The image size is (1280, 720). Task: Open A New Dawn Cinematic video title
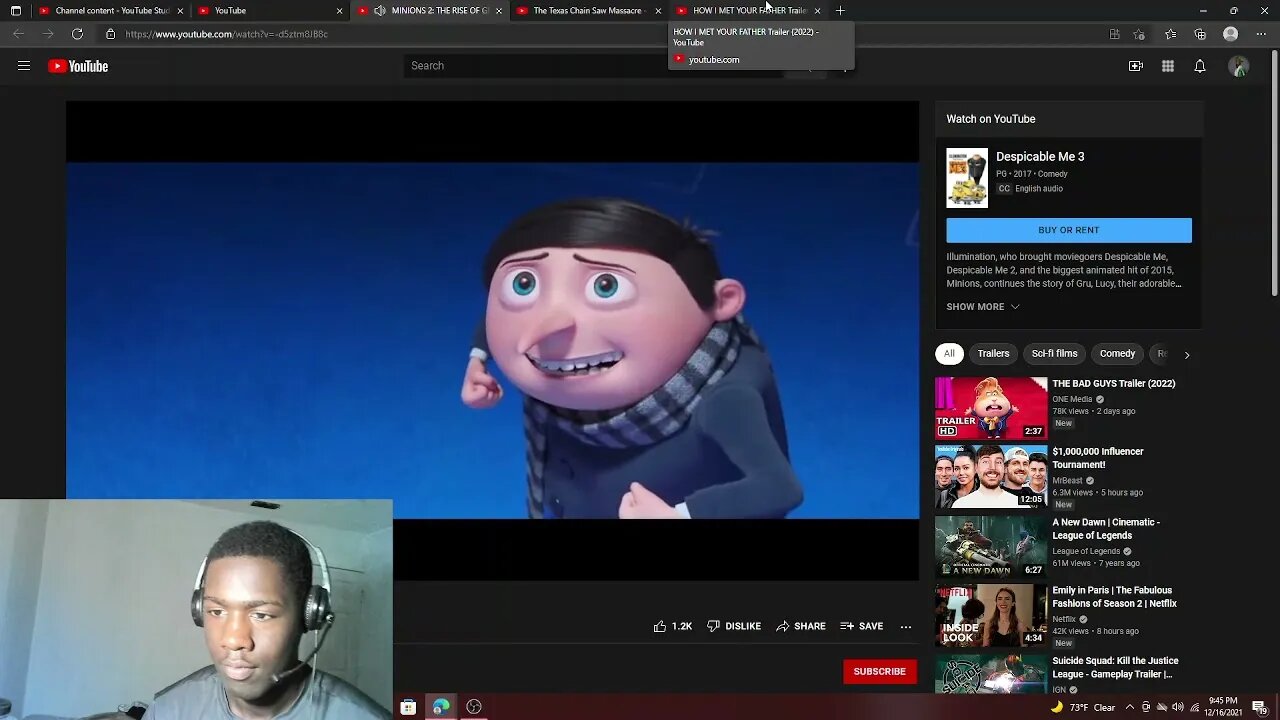tap(1106, 529)
